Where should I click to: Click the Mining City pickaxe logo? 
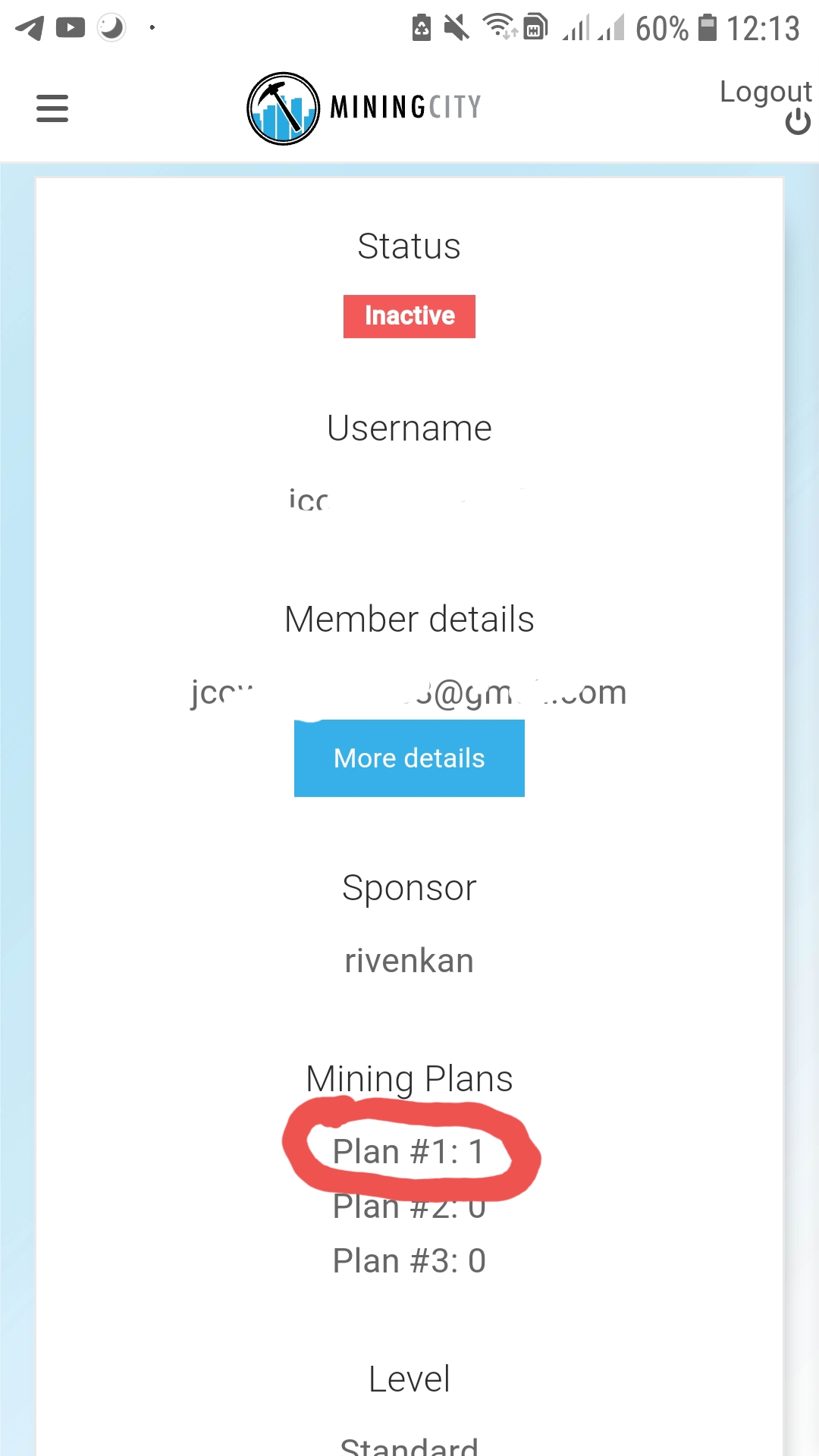pos(283,108)
